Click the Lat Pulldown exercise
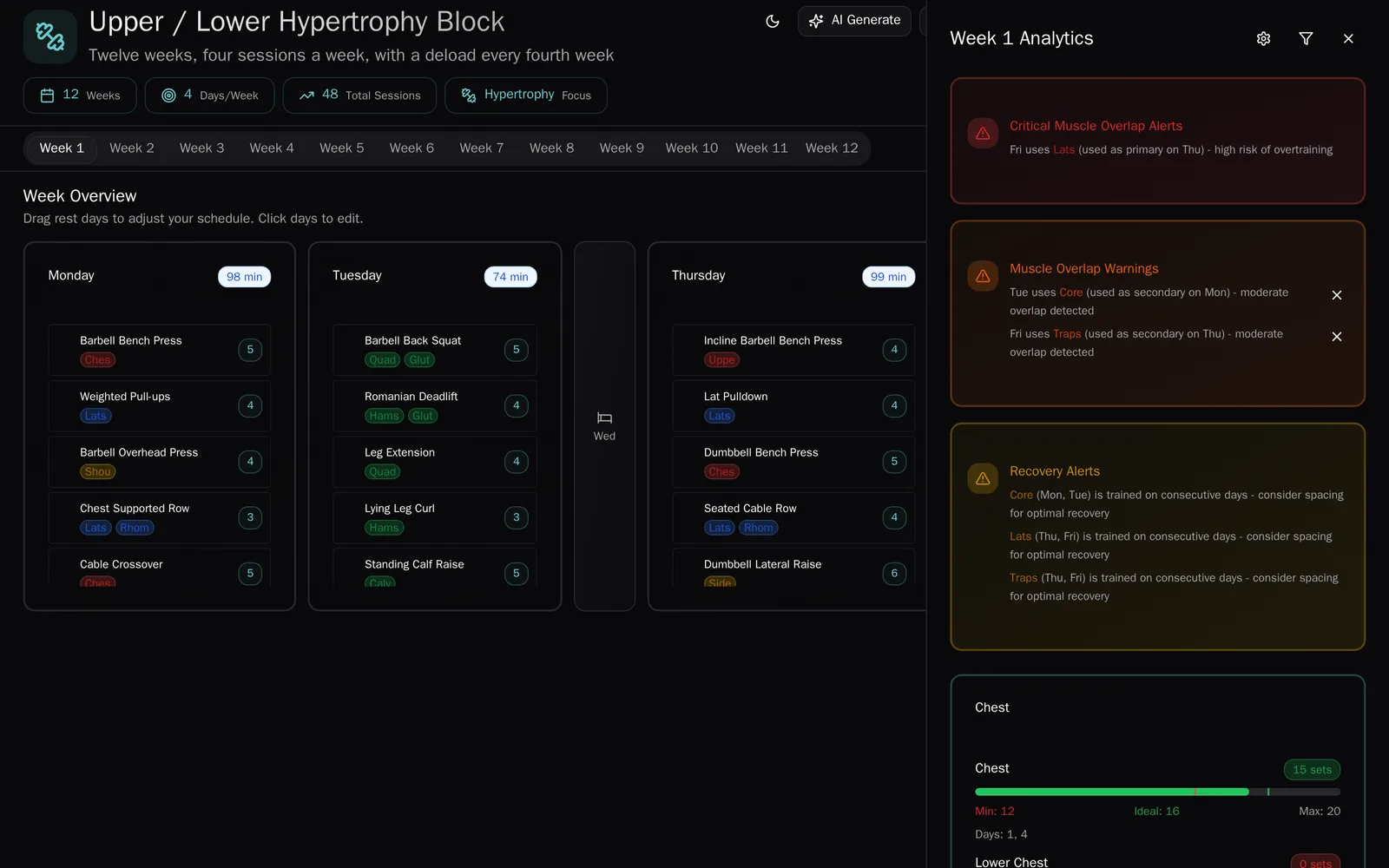This screenshot has width=1389, height=868. (793, 405)
